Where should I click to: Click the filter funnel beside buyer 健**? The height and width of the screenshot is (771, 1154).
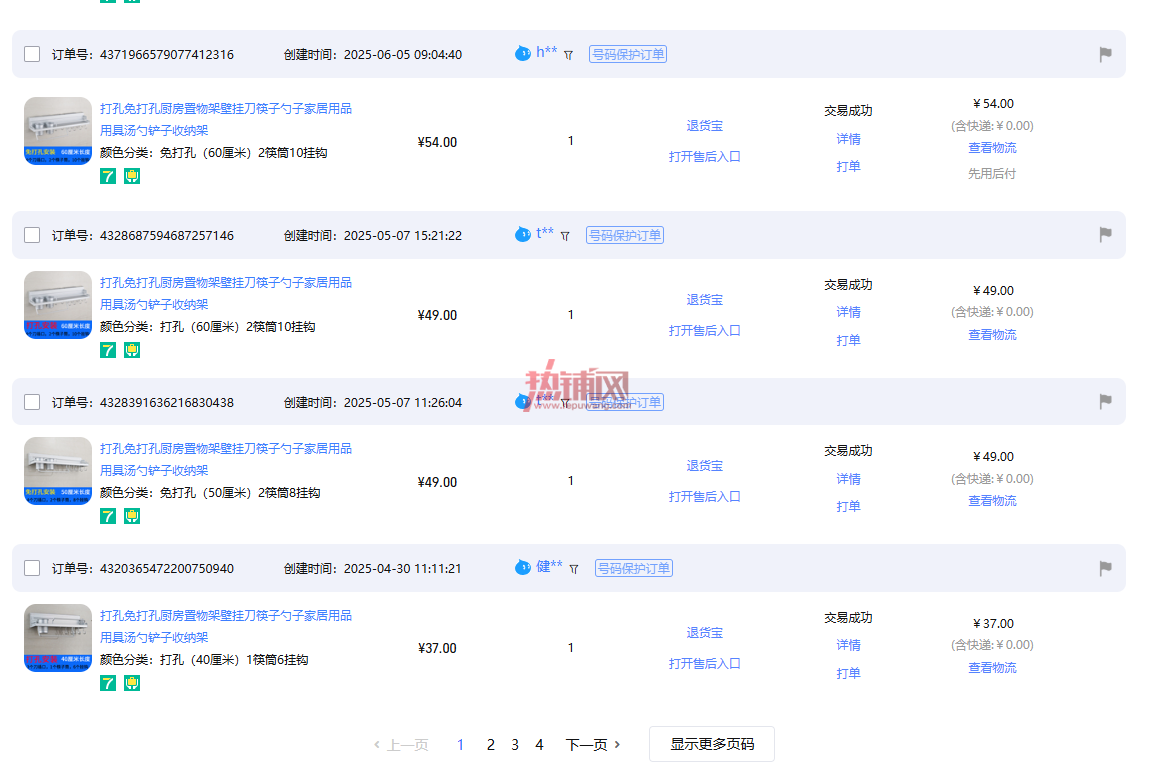(x=574, y=569)
